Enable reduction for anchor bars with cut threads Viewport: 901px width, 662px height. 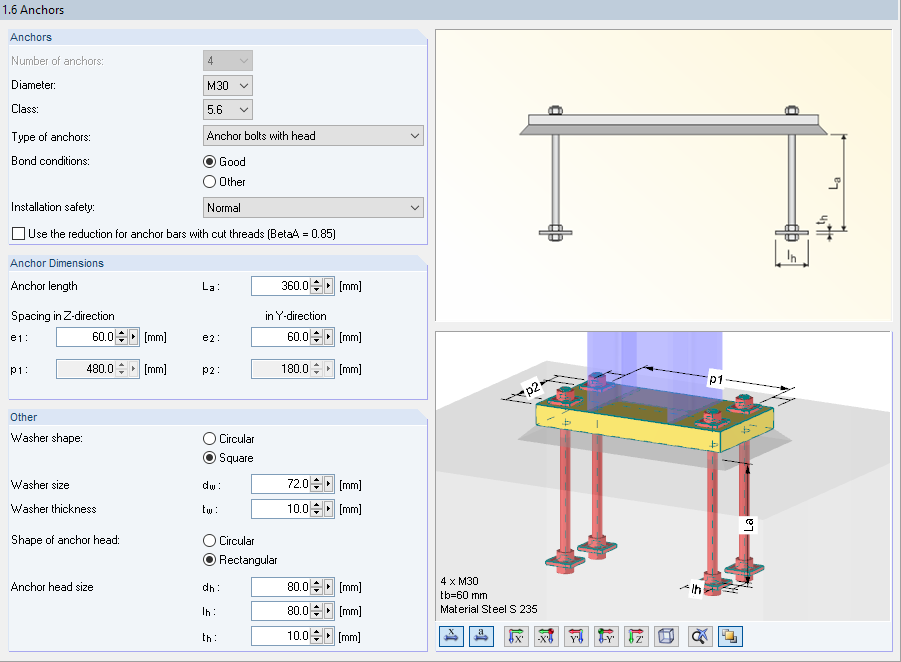coord(16,233)
